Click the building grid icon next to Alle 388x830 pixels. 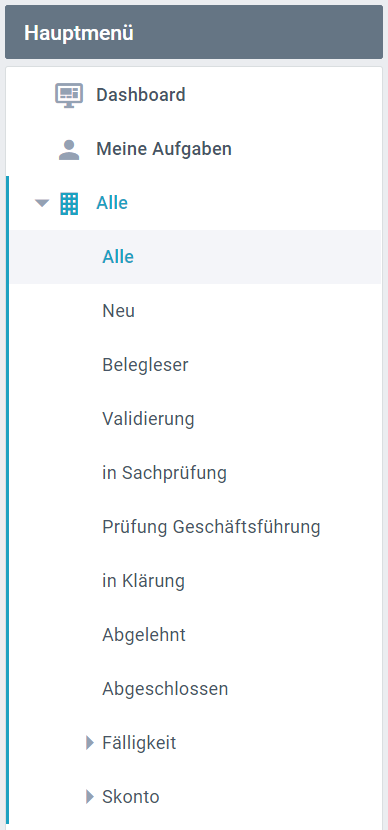pos(69,204)
